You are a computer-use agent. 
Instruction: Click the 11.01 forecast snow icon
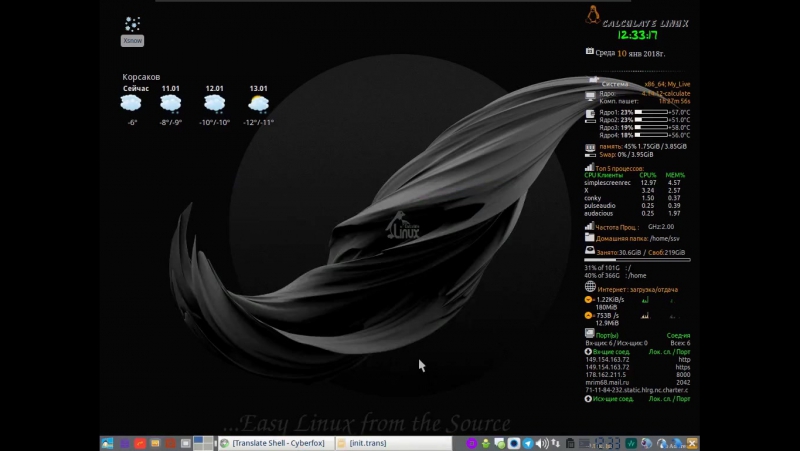coord(171,103)
